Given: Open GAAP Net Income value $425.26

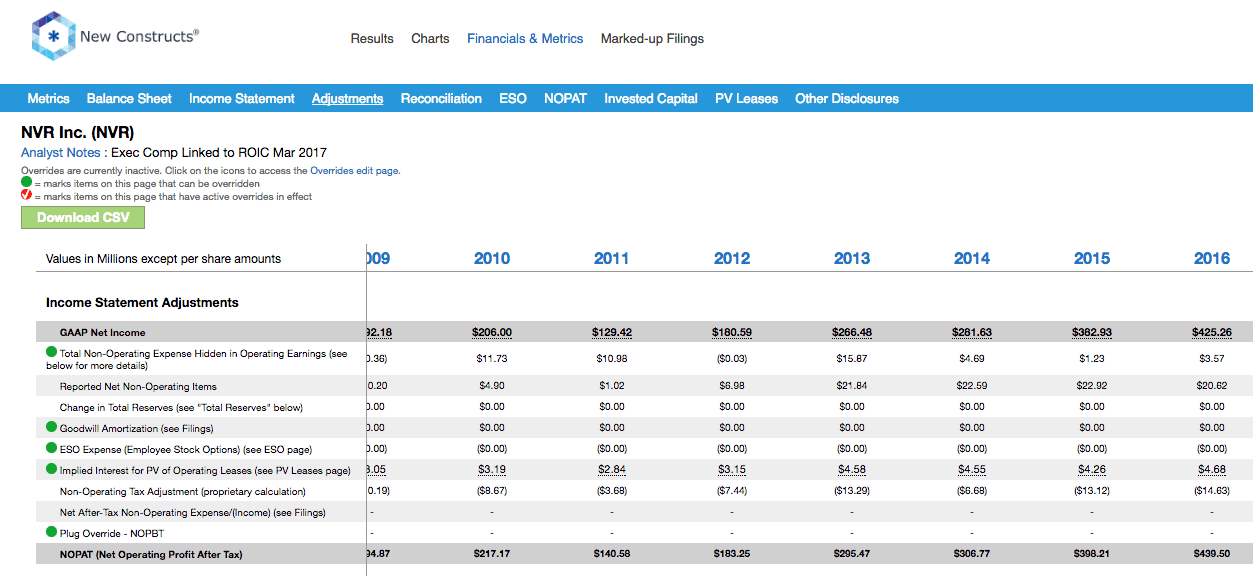Looking at the screenshot, I should 1212,333.
